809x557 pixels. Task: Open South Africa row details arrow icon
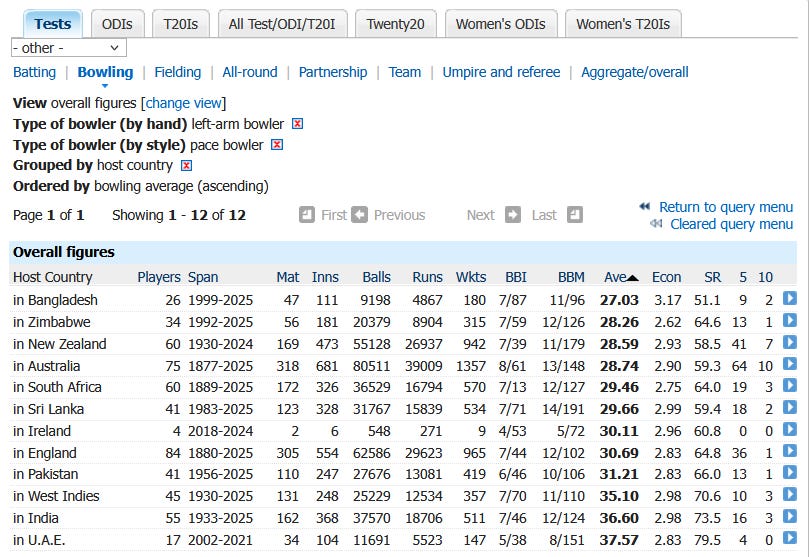[789, 385]
